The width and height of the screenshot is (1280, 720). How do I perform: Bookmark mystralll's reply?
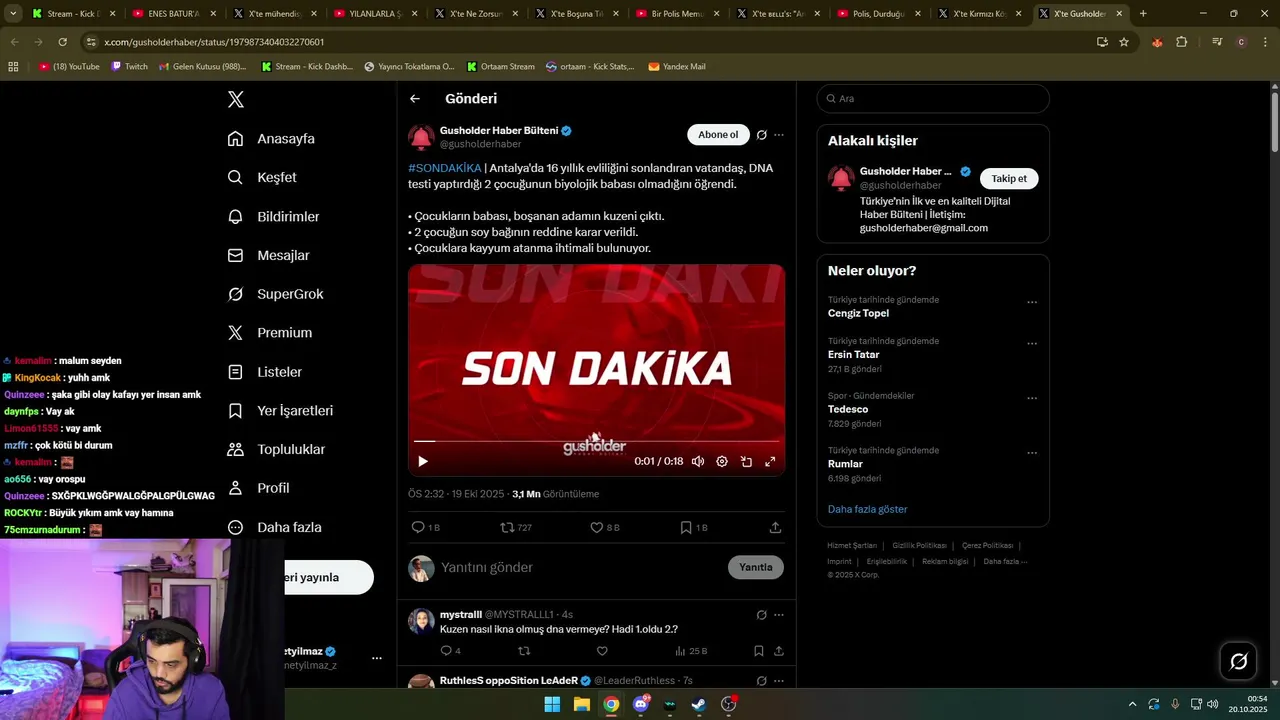[x=759, y=651]
